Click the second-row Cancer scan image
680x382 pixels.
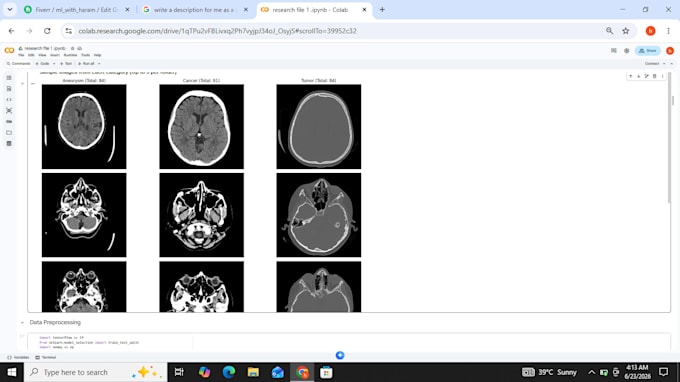202,215
